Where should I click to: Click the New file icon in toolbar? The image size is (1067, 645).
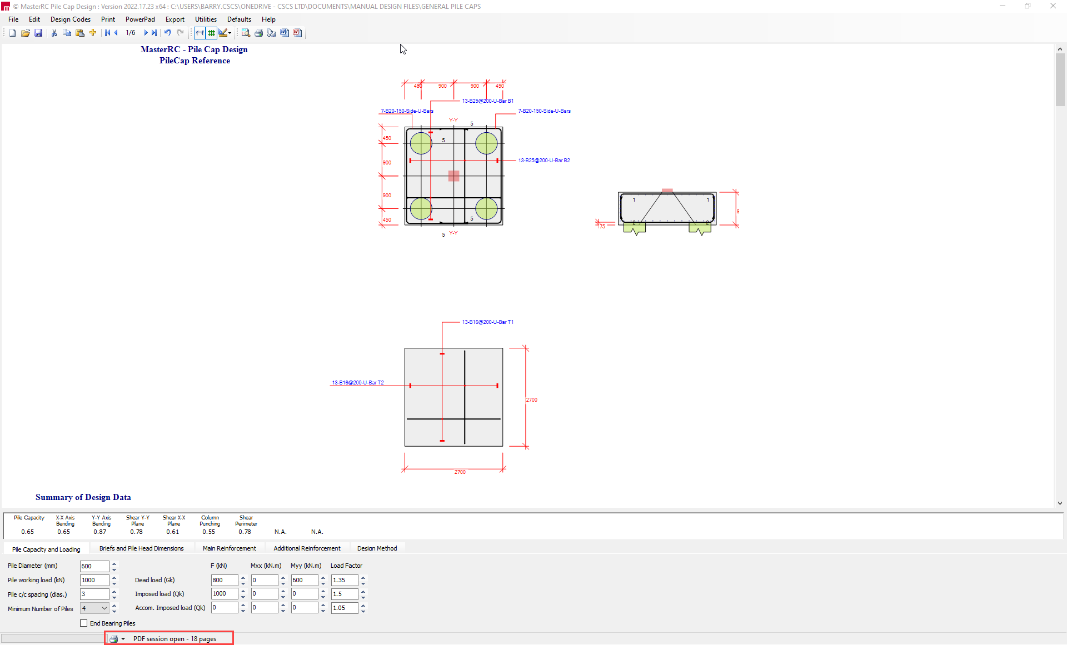pos(12,33)
